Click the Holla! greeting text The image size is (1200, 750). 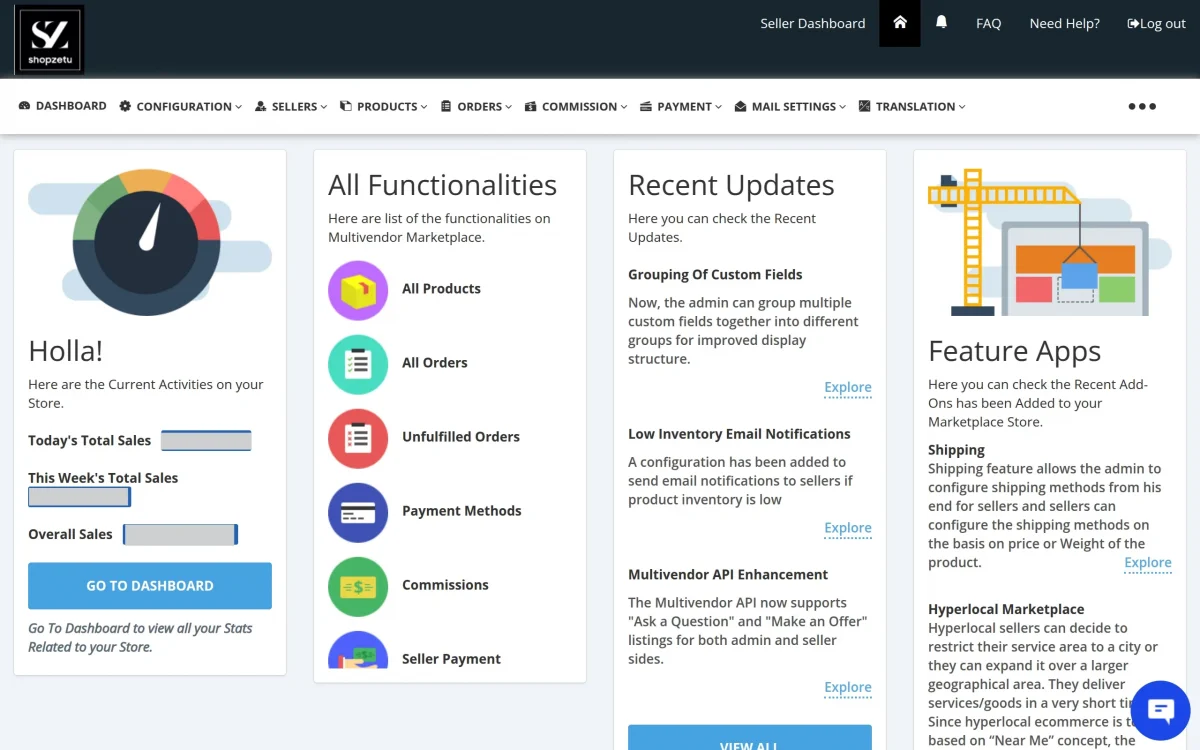pos(65,351)
